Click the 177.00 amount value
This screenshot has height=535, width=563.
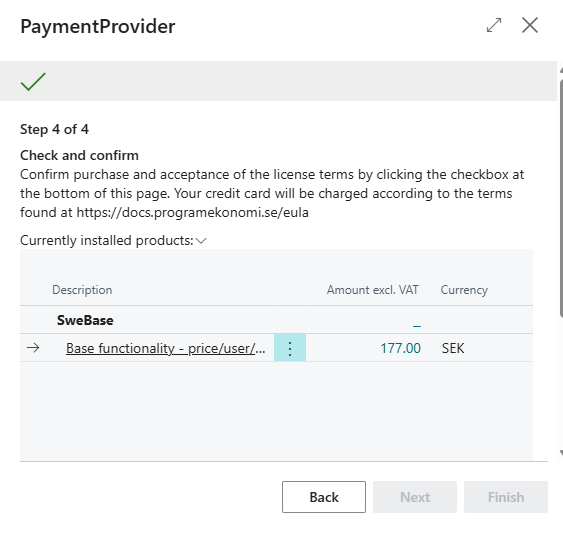400,348
